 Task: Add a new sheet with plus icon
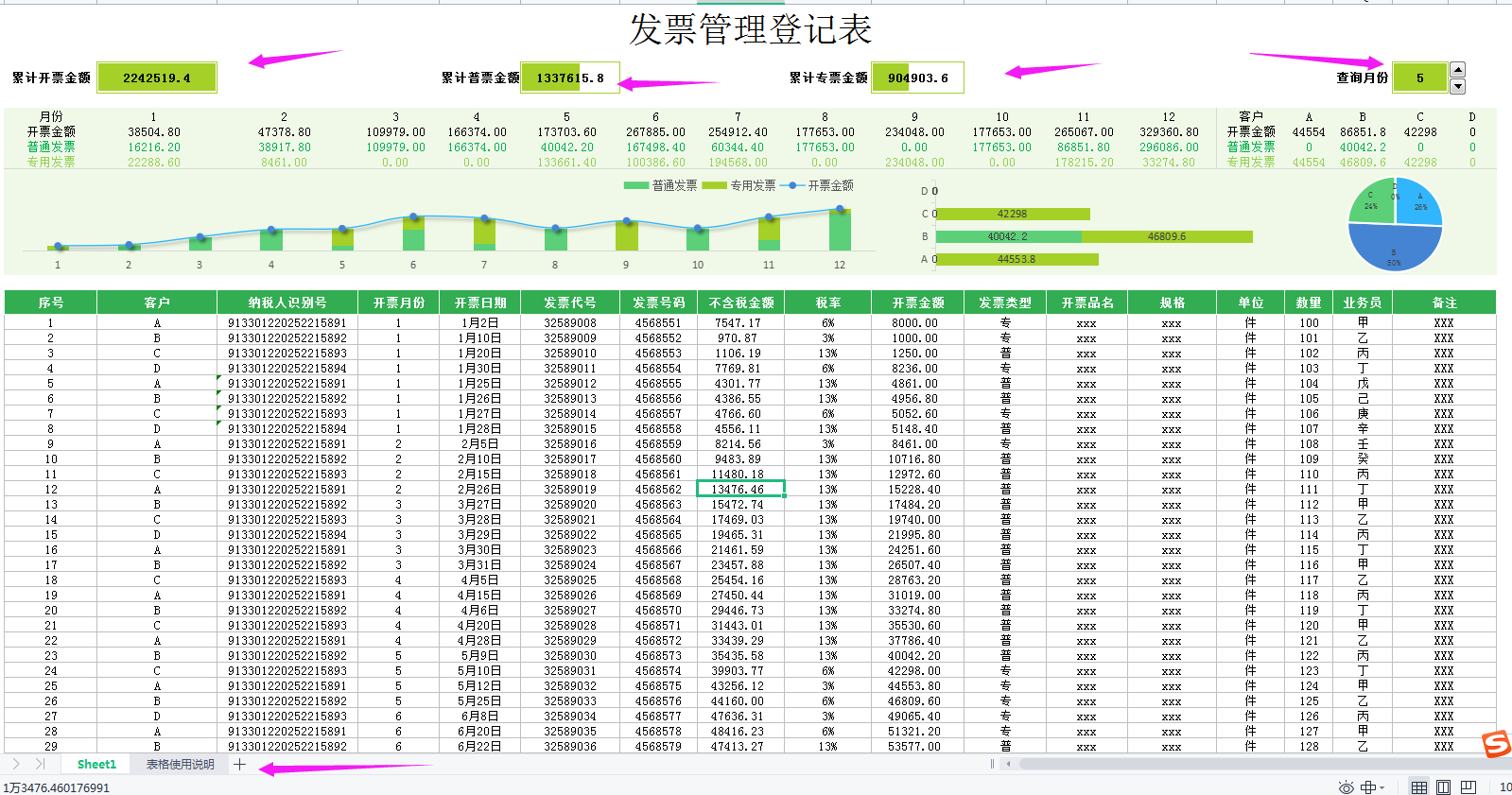[240, 764]
